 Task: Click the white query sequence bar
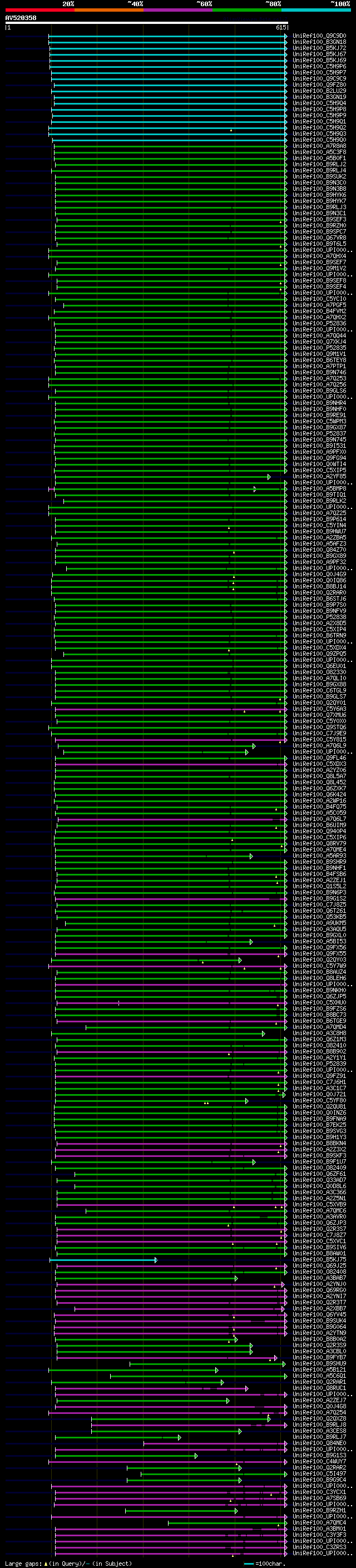(x=147, y=23)
